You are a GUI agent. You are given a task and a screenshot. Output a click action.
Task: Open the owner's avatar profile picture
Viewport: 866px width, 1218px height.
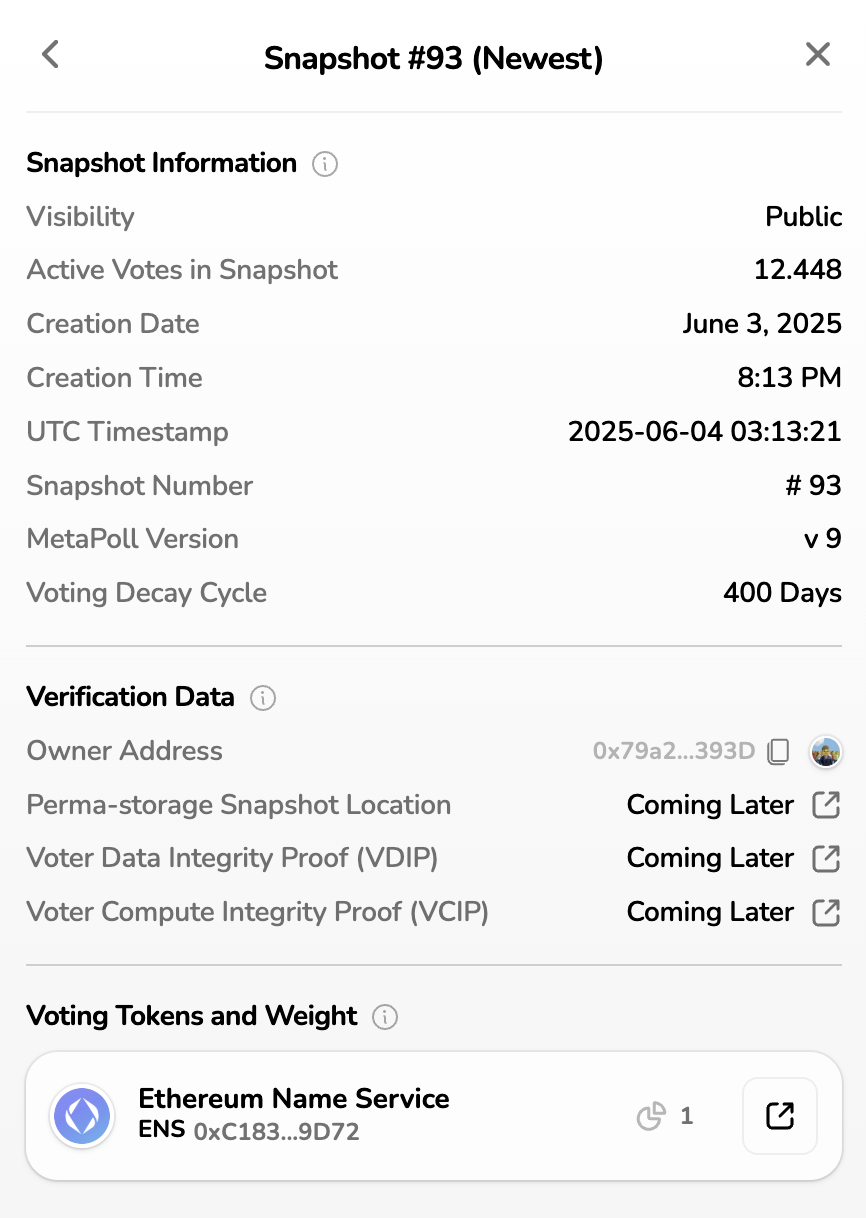[826, 751]
